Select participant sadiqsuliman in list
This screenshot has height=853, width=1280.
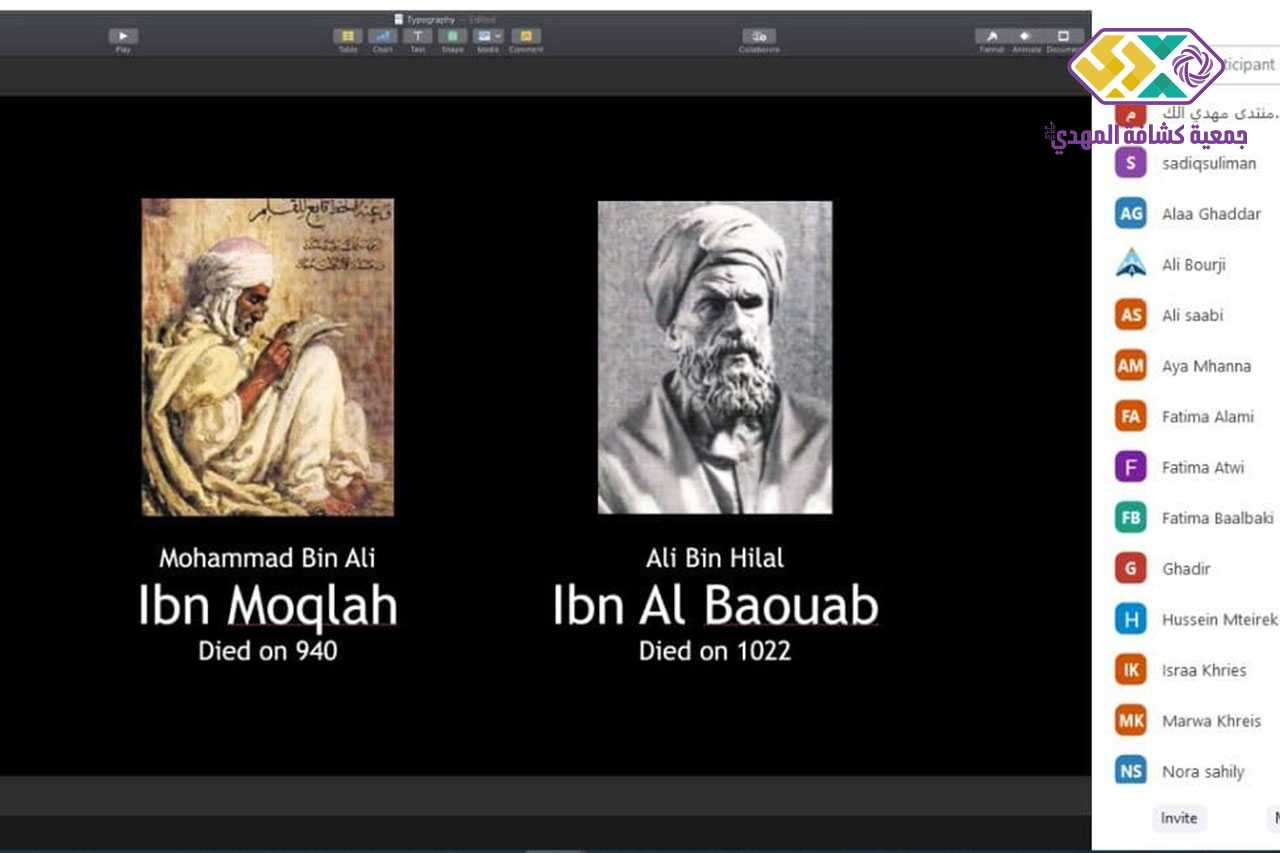coord(1208,163)
